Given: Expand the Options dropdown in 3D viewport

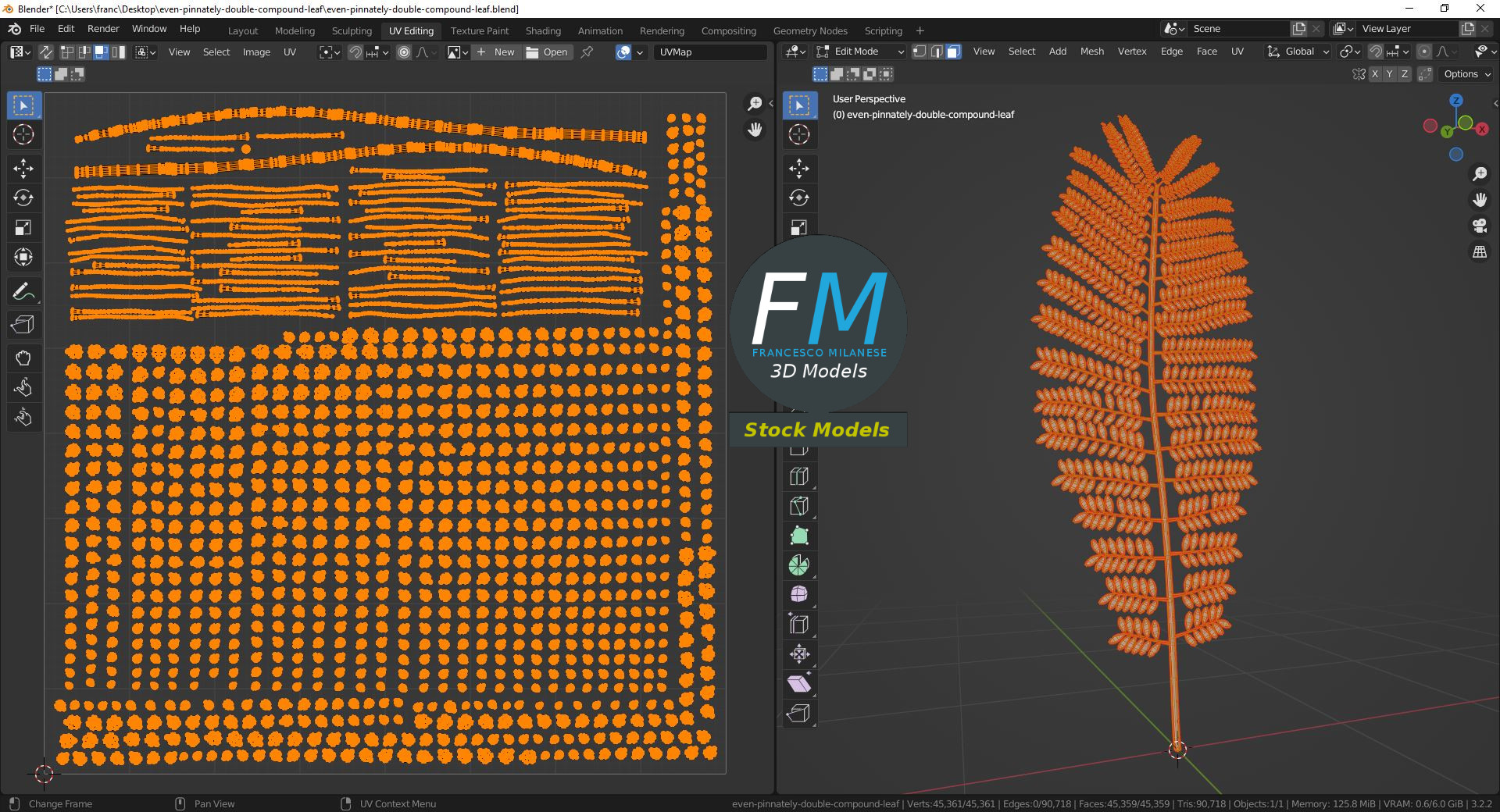Looking at the screenshot, I should point(1467,74).
